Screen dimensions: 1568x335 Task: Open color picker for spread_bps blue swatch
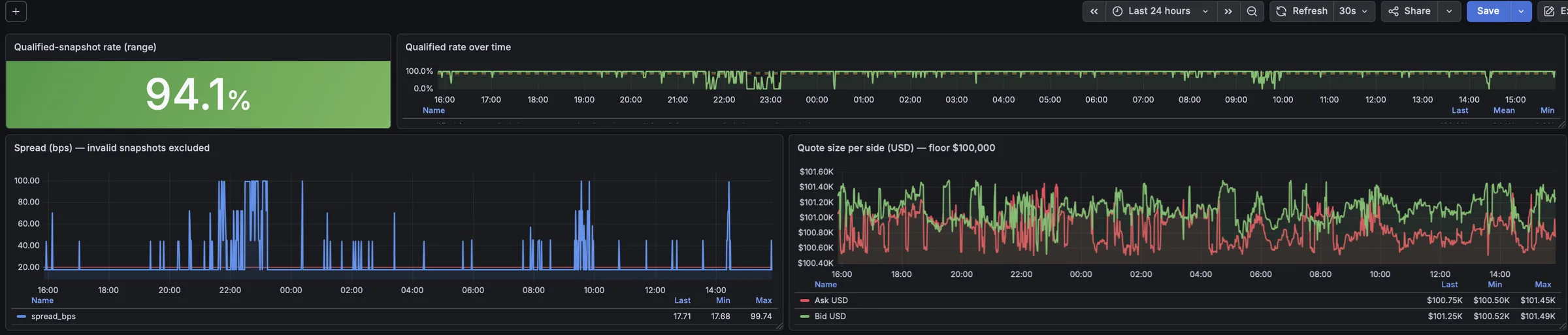coord(22,316)
